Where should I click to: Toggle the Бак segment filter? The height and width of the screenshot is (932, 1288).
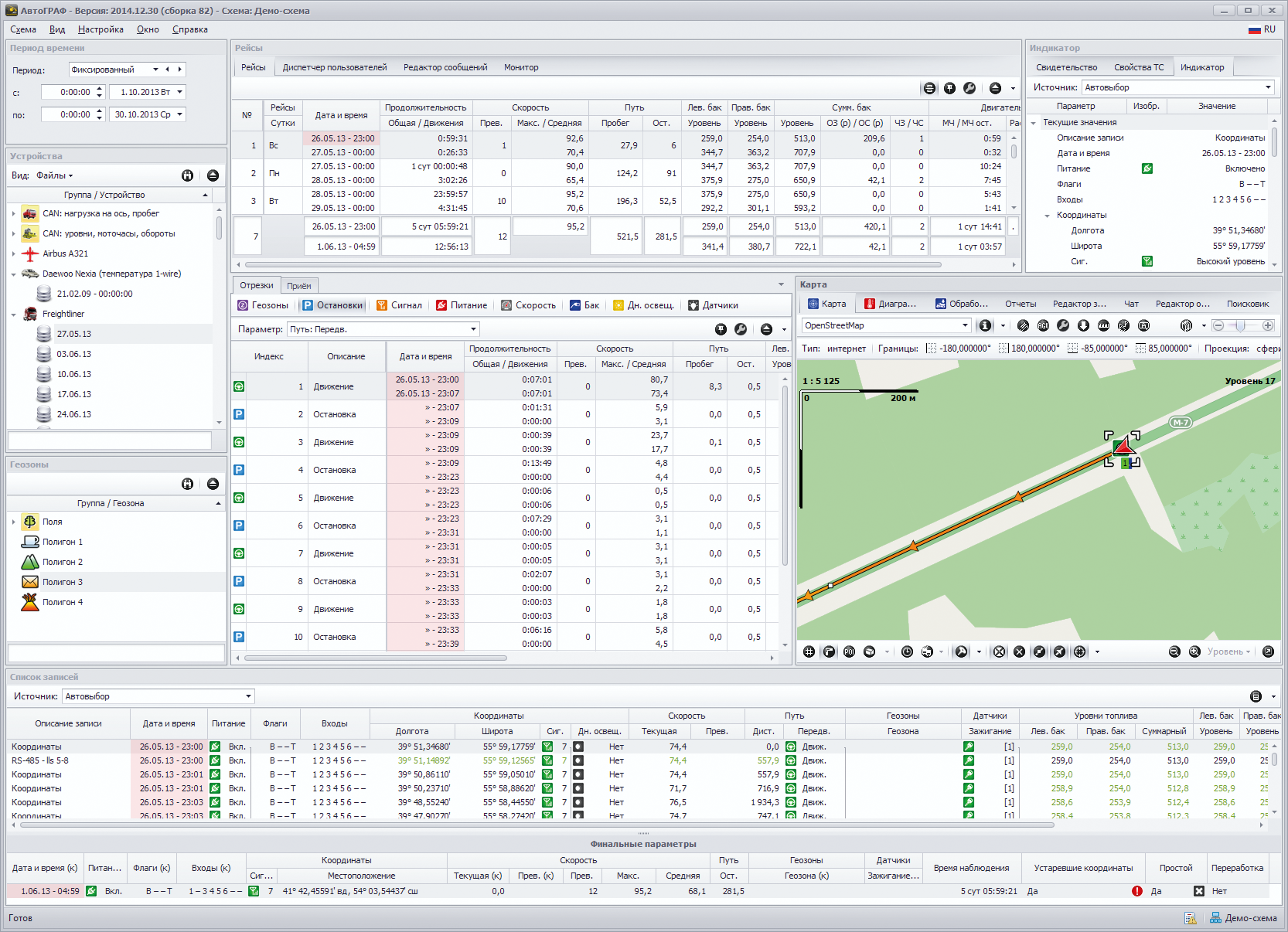pos(584,305)
